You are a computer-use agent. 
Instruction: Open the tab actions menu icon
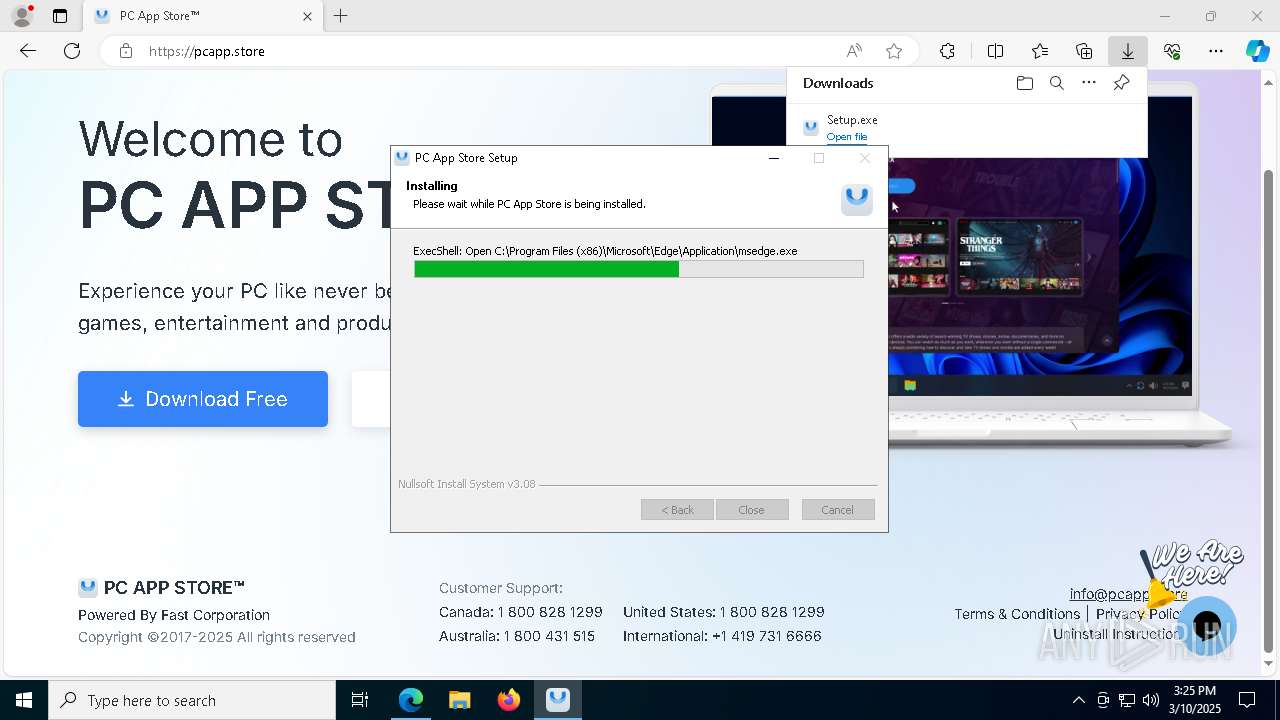60,16
